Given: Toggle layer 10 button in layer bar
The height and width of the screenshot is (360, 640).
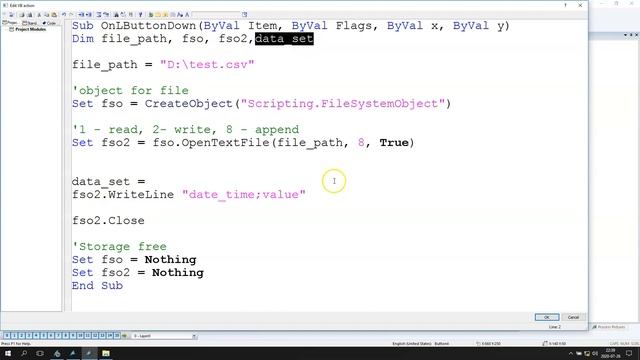Looking at the screenshot, I should pyautogui.click(x=80, y=336).
